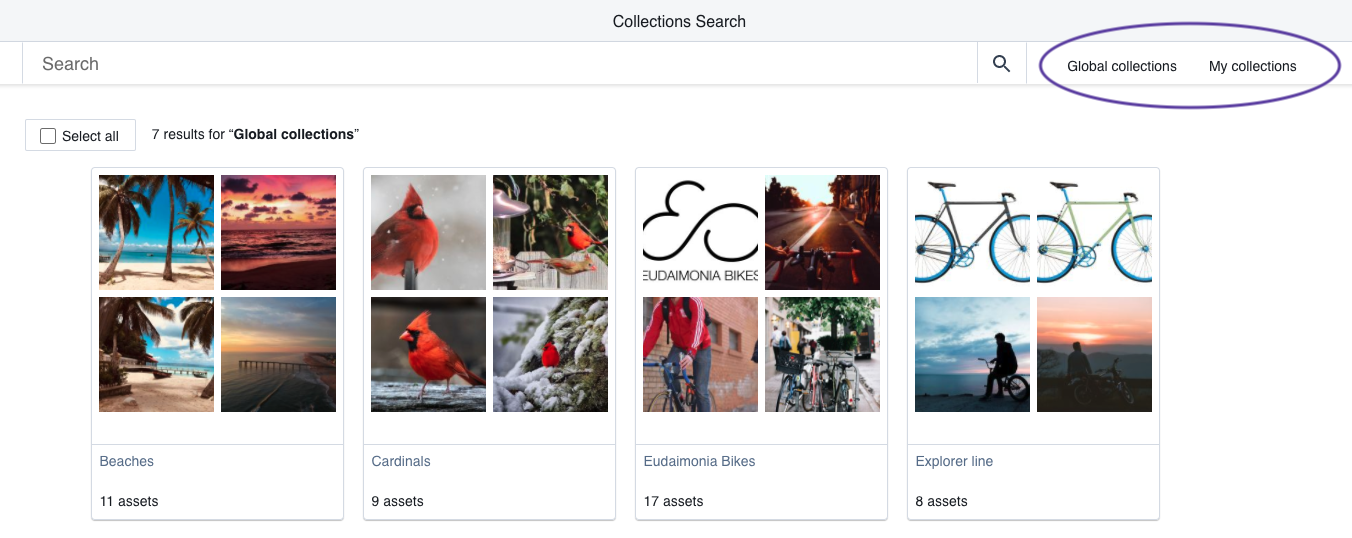Select the green frame bicycle thumbnail

coord(1094,233)
